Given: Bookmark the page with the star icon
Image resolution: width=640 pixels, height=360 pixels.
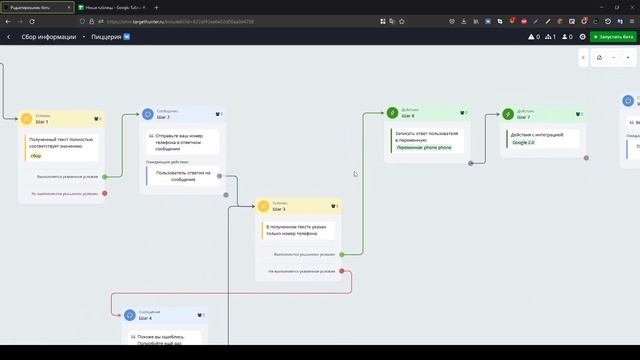Looking at the screenshot, I should click(x=402, y=21).
